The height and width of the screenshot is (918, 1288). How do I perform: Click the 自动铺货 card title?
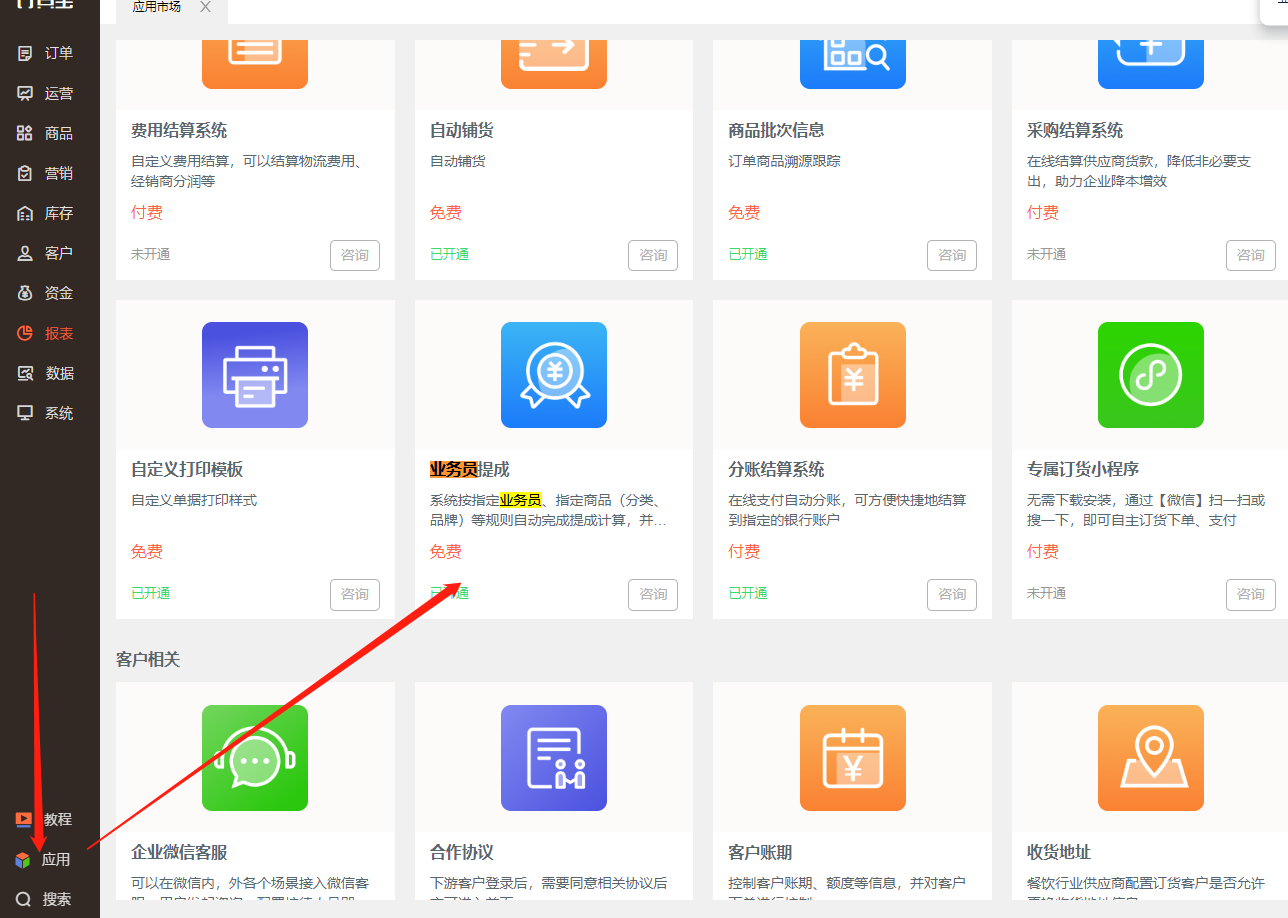(462, 130)
